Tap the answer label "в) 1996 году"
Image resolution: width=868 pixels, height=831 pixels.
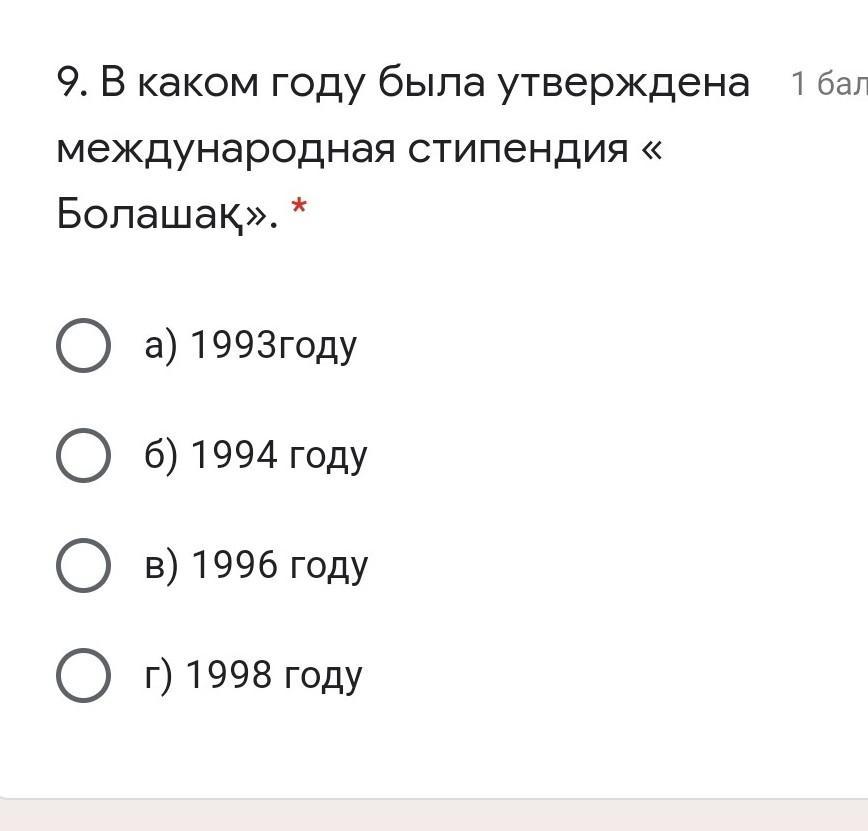(x=256, y=566)
